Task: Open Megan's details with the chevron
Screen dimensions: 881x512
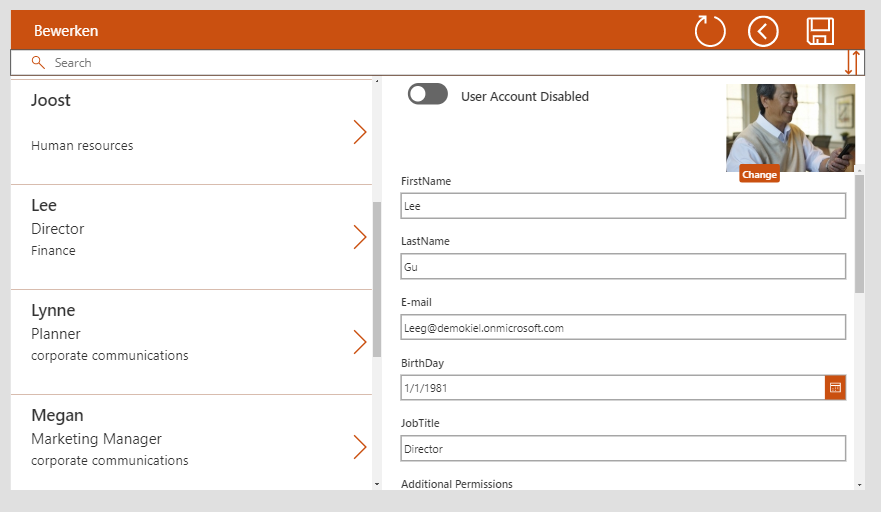Action: tap(360, 447)
